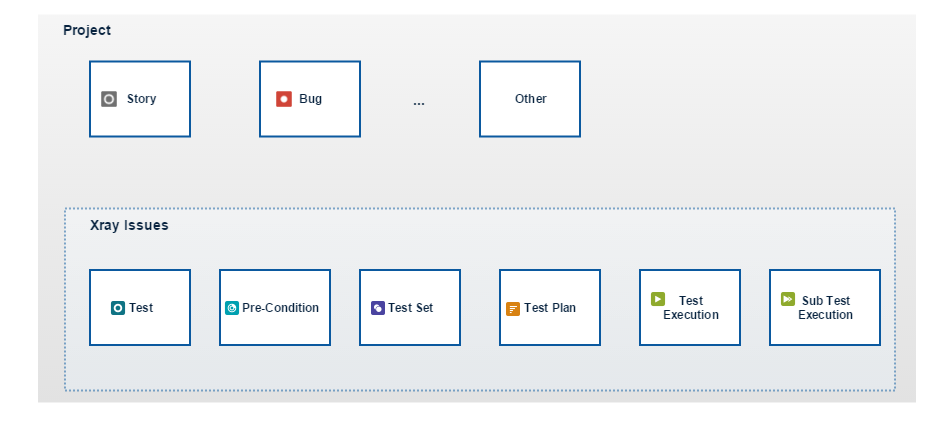
Task: Click the Pre-Condition issue type icon
Action: click(232, 308)
